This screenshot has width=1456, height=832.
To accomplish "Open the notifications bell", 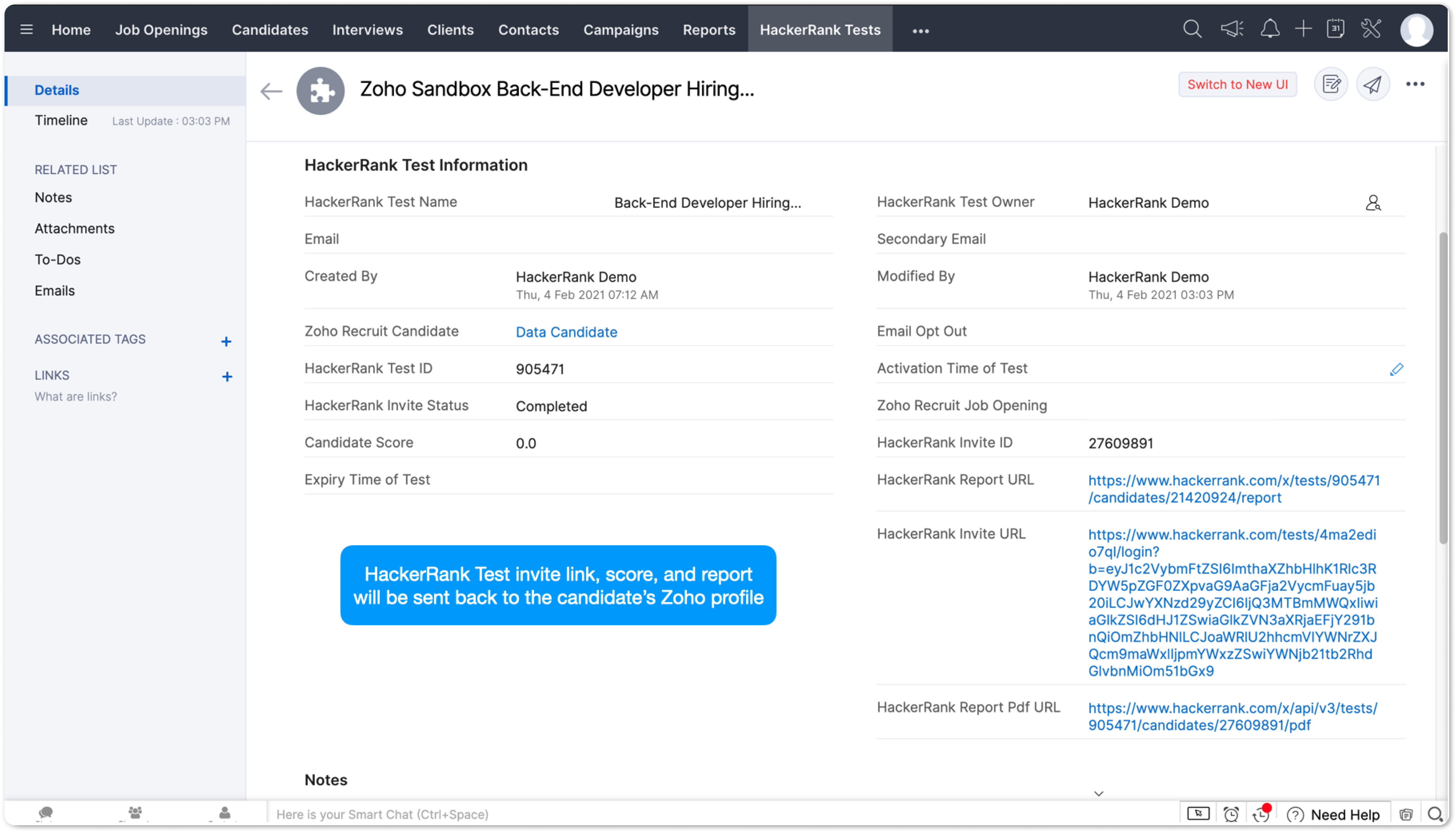I will pyautogui.click(x=1269, y=29).
